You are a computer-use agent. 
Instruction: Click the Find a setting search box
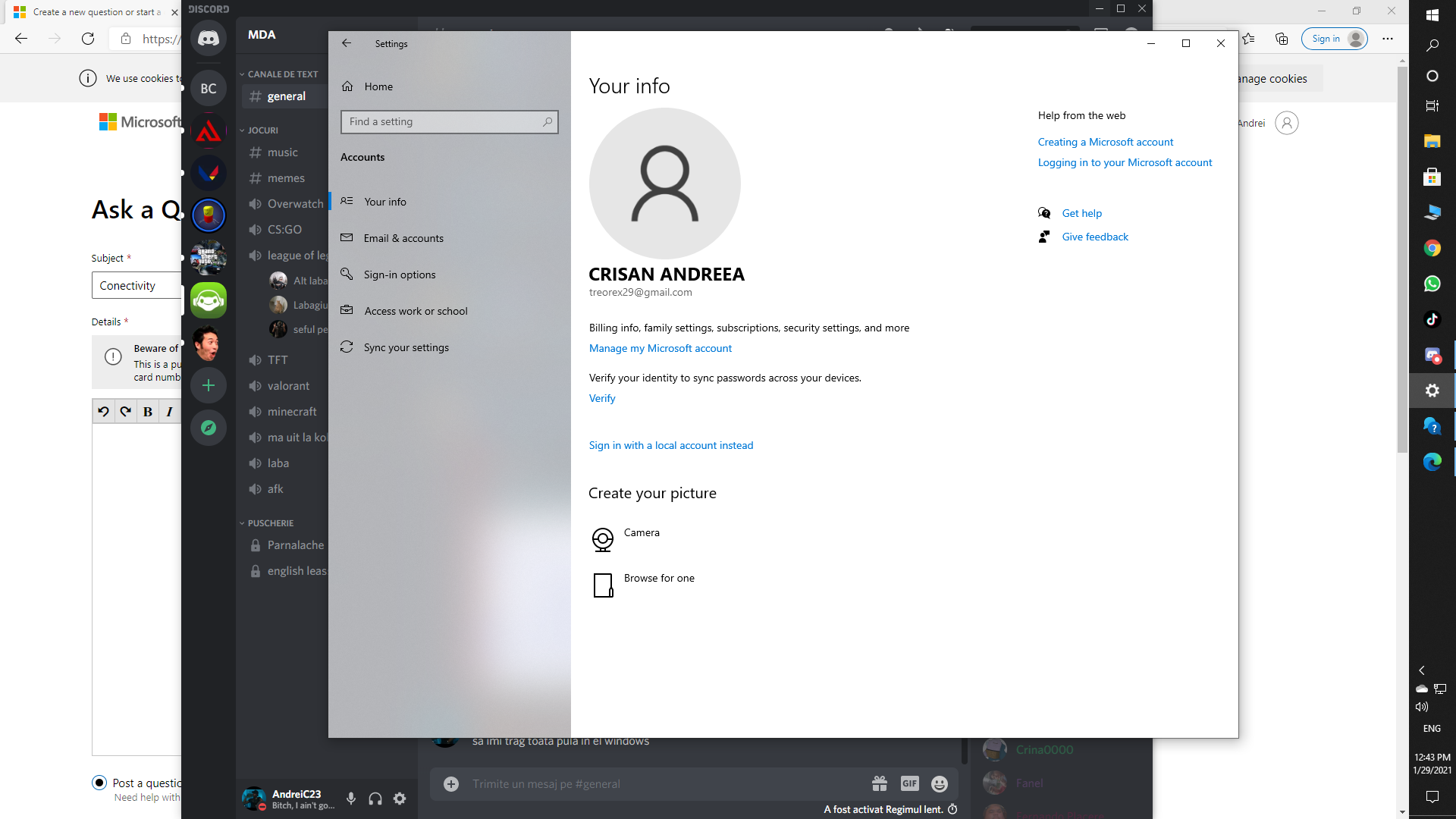point(450,122)
